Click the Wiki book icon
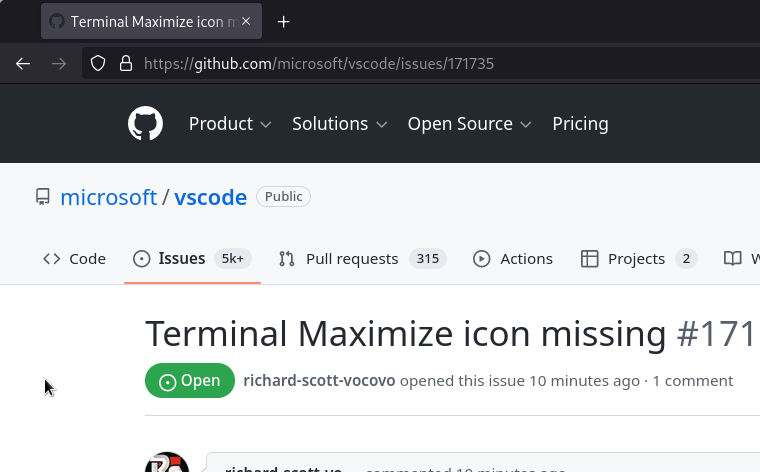760x472 pixels. pyautogui.click(x=732, y=259)
